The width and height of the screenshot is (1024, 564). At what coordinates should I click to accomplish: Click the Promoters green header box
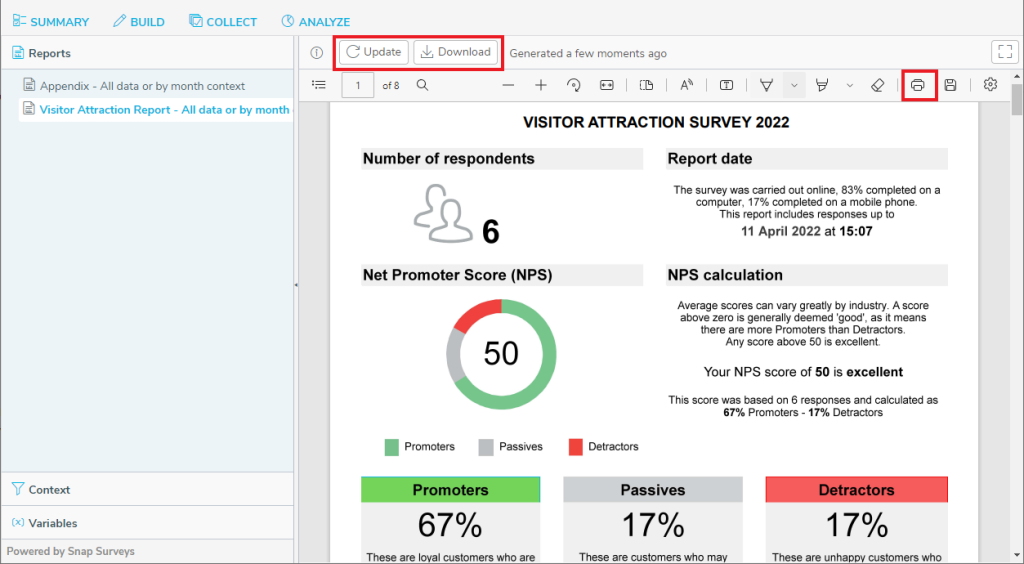[x=451, y=490]
